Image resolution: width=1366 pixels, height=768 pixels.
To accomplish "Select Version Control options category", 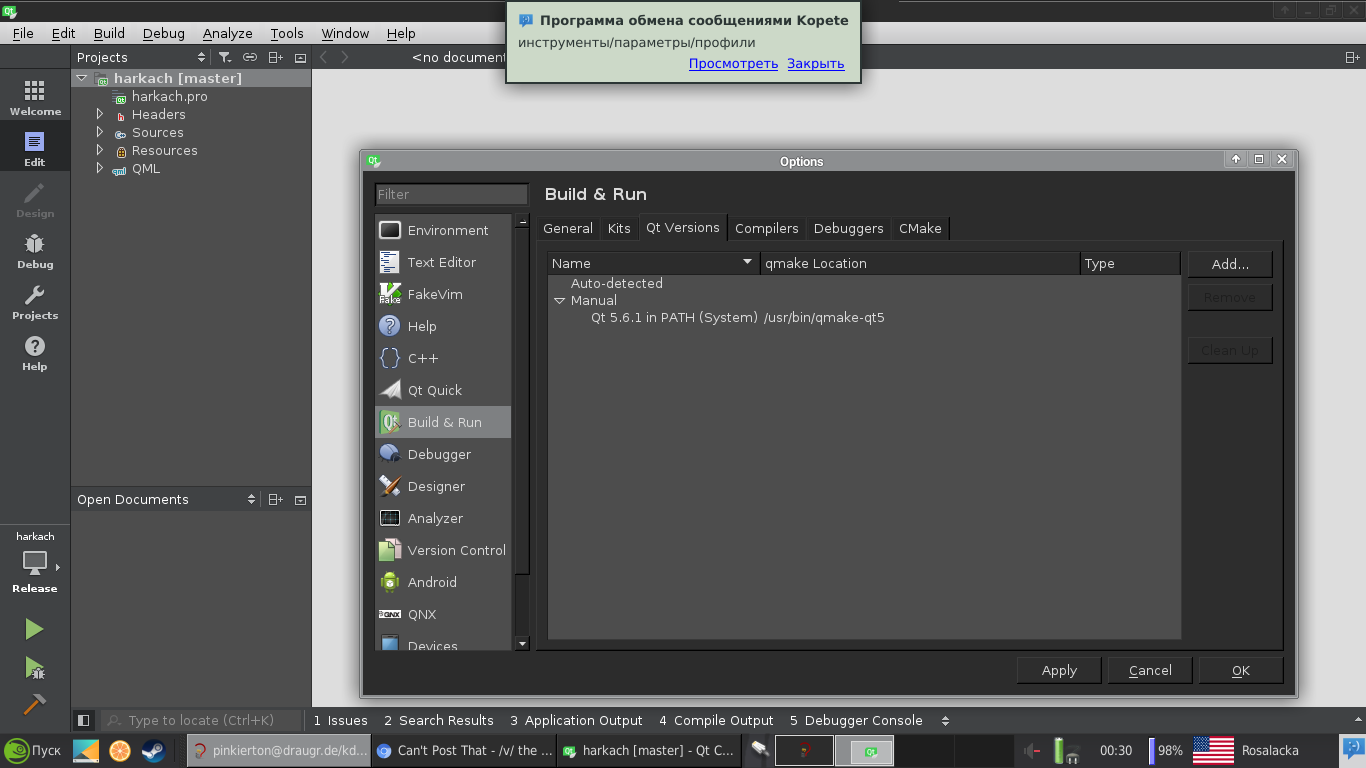I will click(443, 550).
